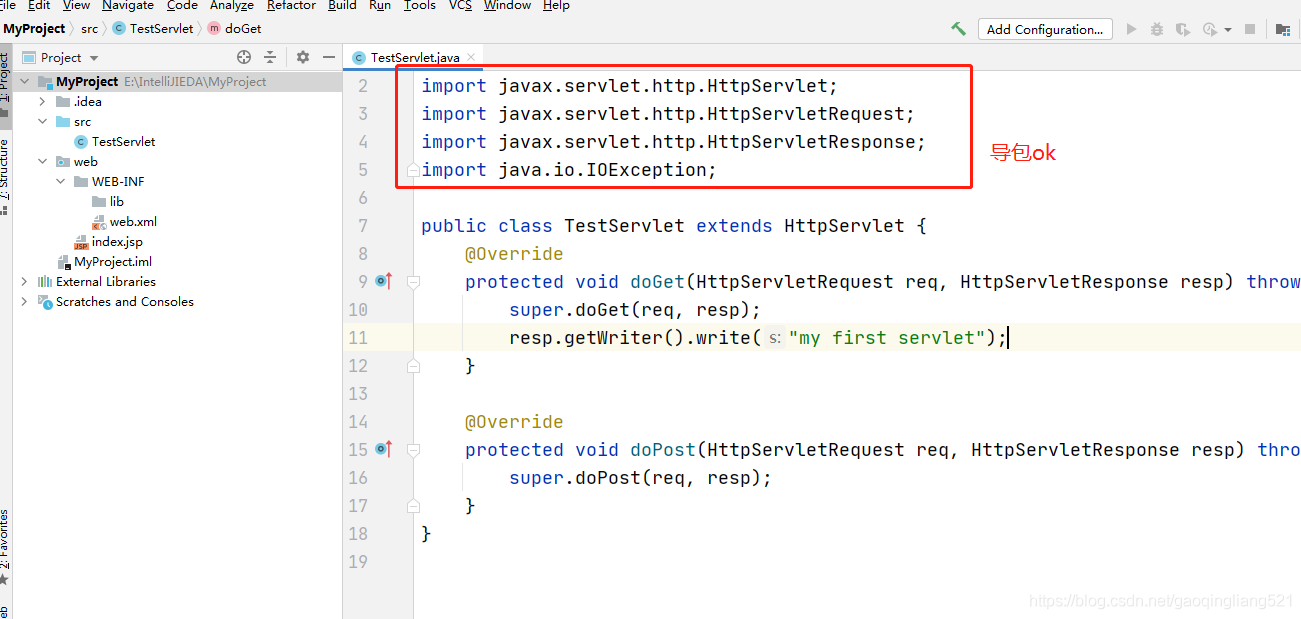Select the TestServlet.java editor tab
The width and height of the screenshot is (1301, 619).
(413, 57)
